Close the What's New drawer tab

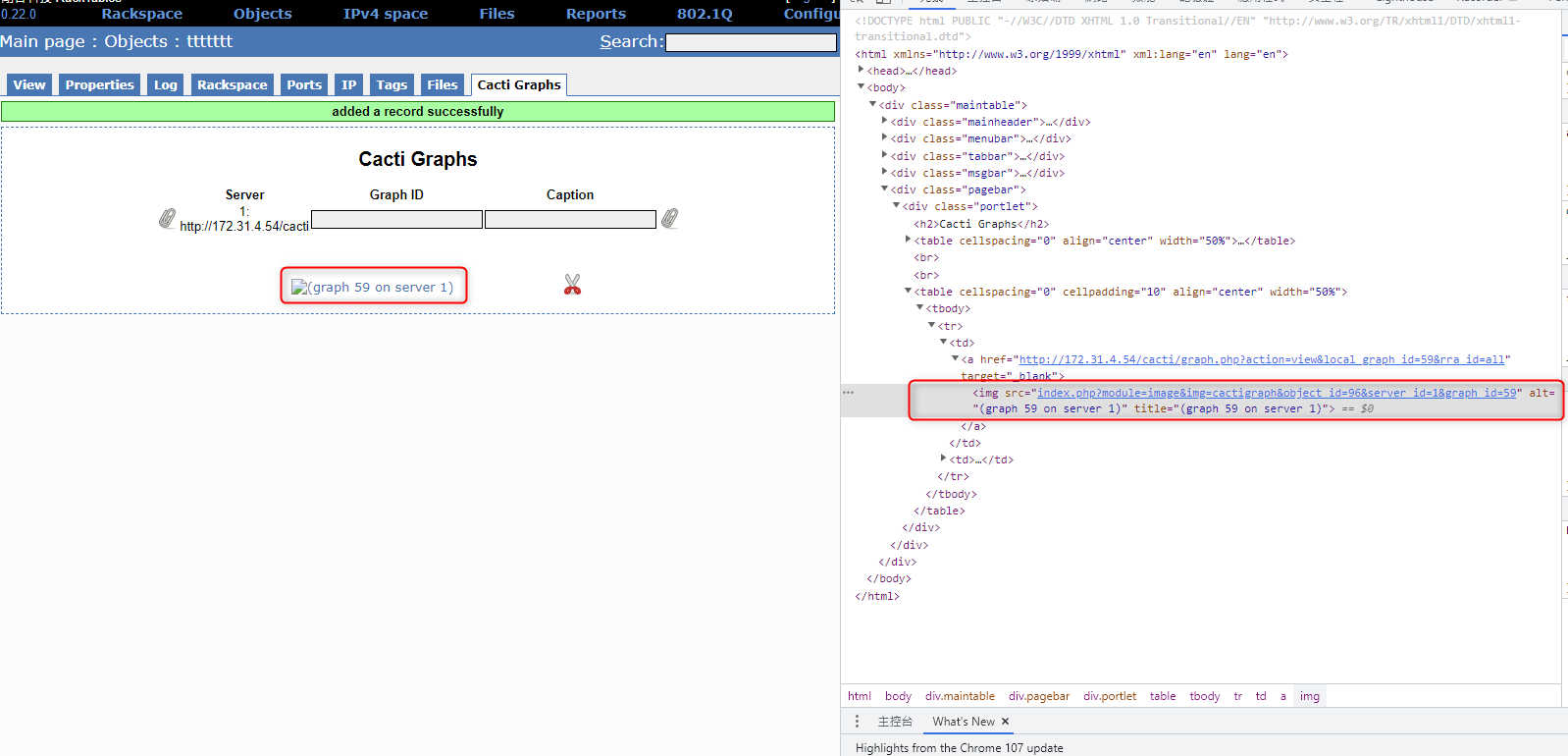[x=1005, y=722]
